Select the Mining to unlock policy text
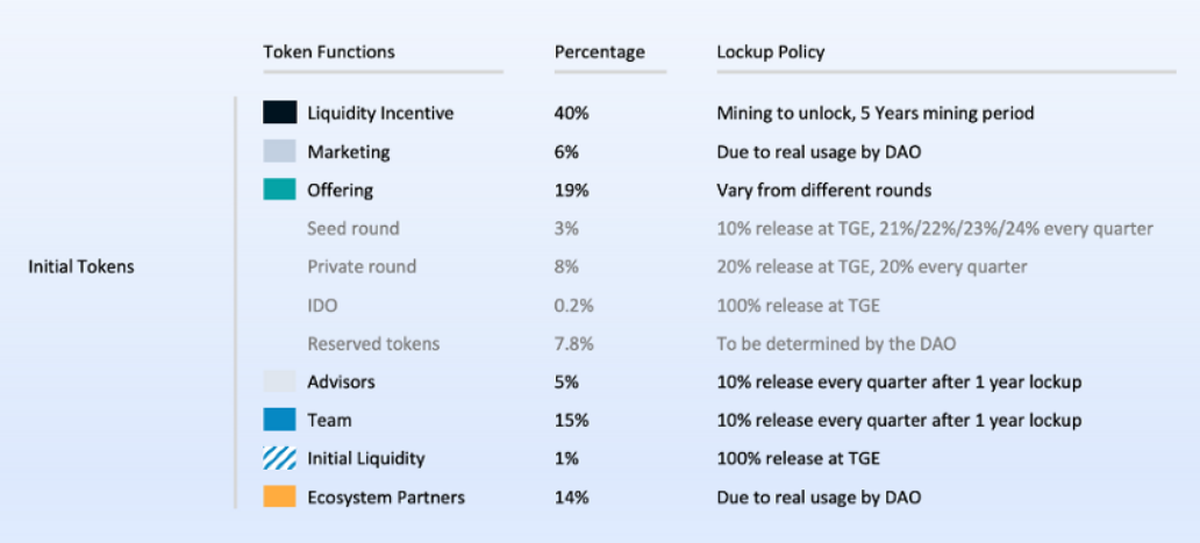 pyautogui.click(x=875, y=113)
